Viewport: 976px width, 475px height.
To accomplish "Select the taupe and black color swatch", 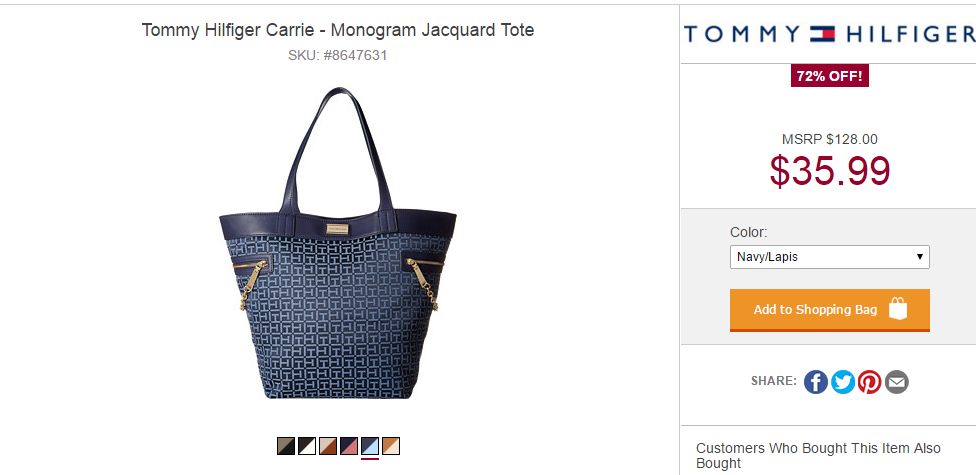I will tap(286, 446).
